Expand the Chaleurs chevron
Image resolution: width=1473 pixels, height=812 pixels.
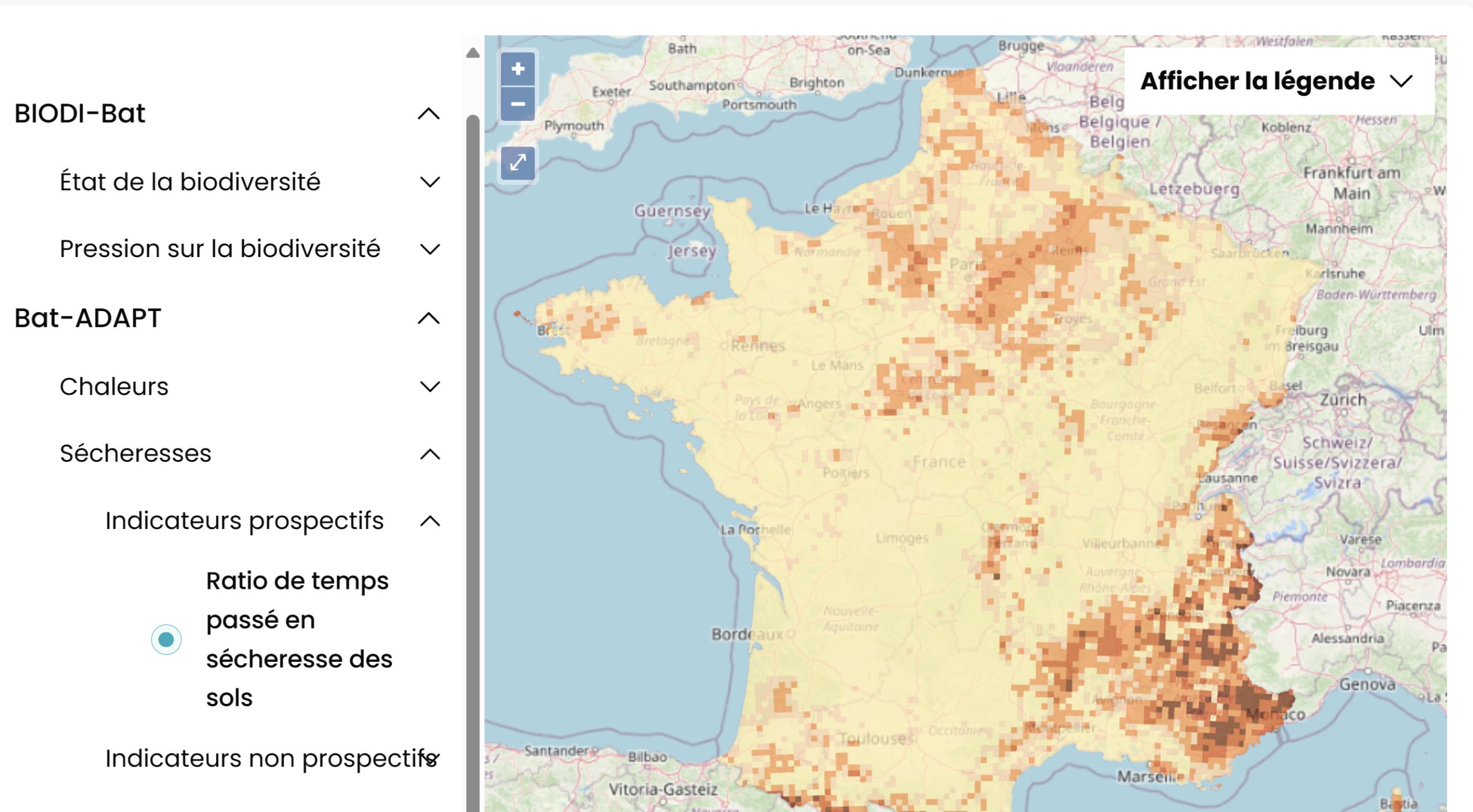click(430, 386)
